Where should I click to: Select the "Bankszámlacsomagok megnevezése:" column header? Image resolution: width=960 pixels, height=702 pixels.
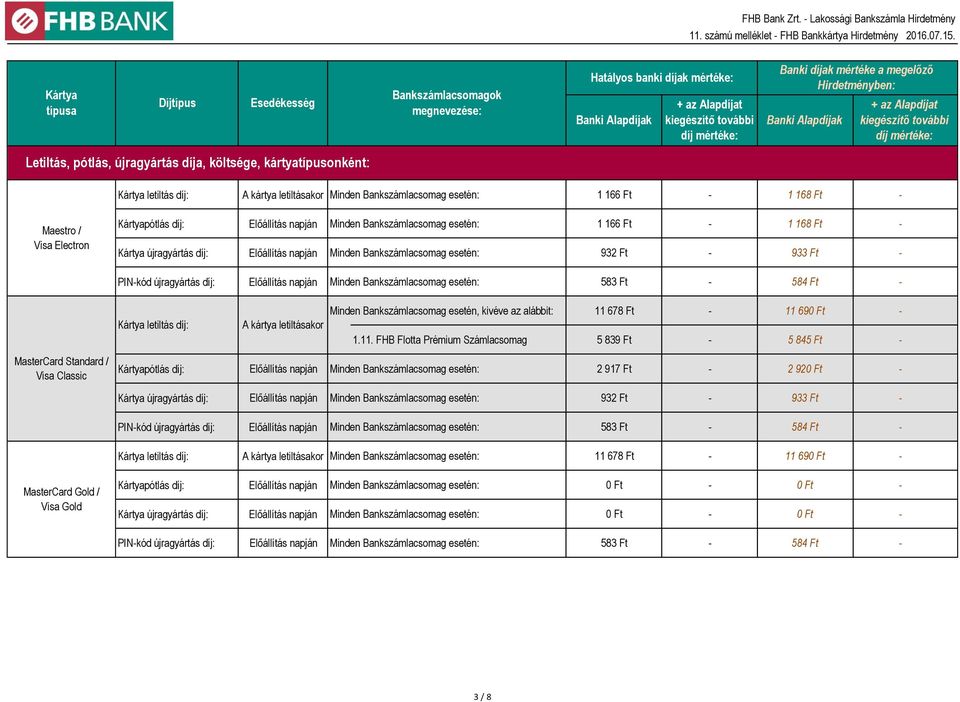[446, 103]
